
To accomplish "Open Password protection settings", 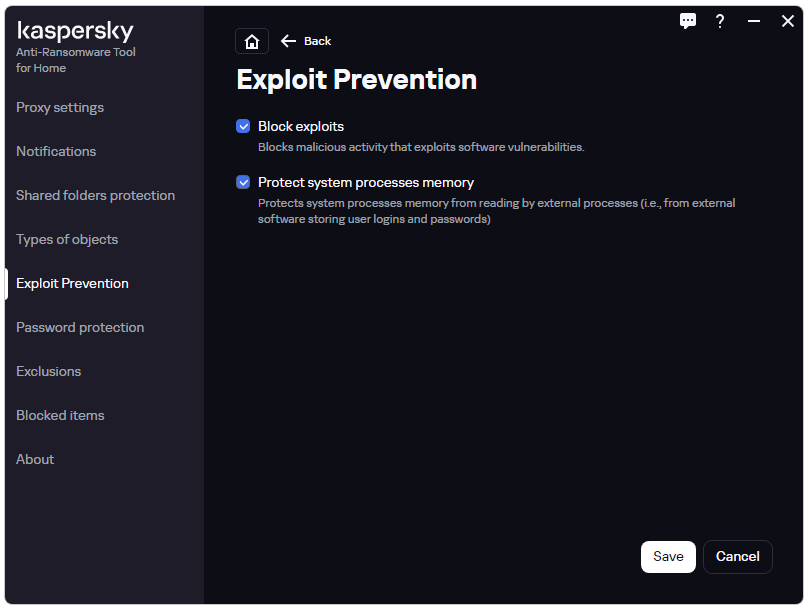I will point(80,327).
